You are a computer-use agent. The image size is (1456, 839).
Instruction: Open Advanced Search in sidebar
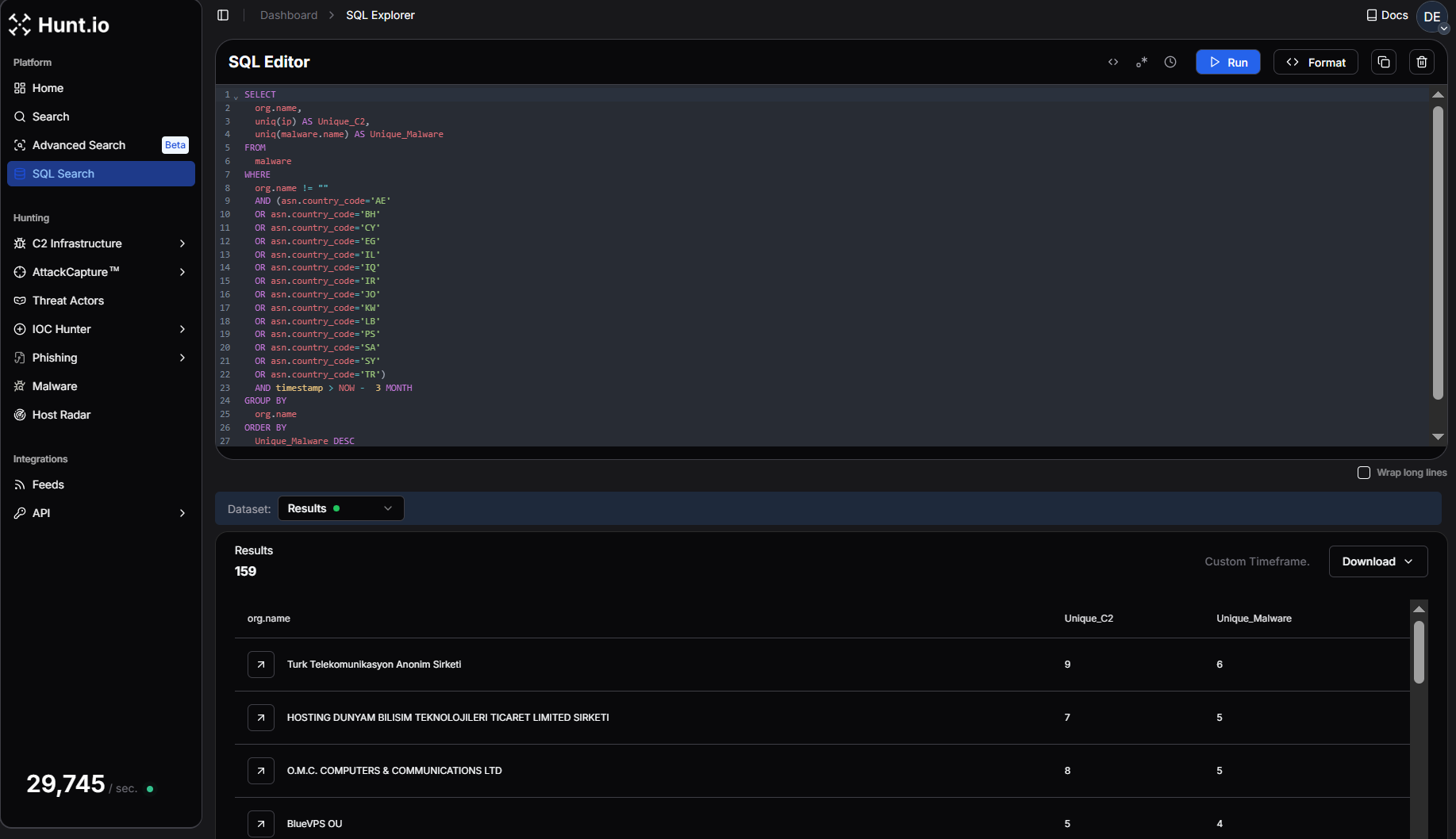coord(101,145)
